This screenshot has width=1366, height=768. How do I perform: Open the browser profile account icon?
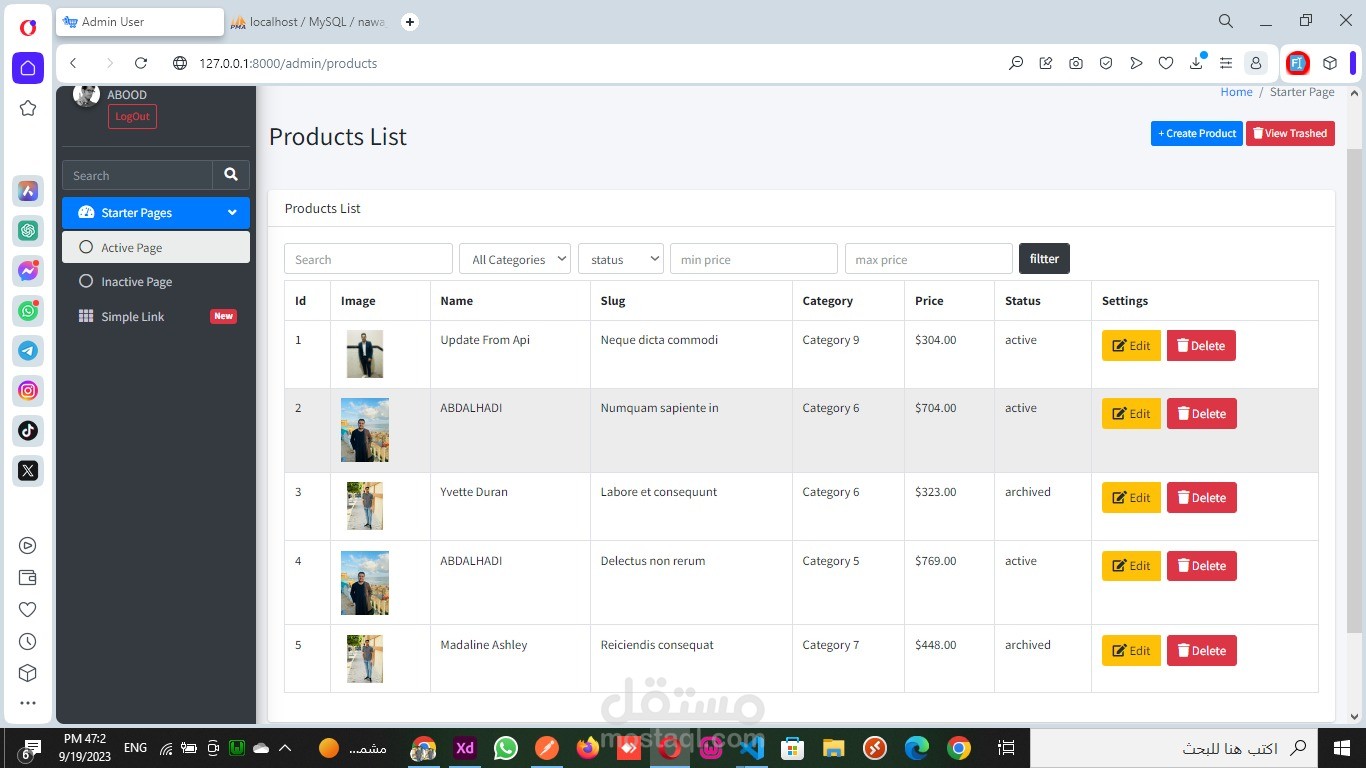pyautogui.click(x=1255, y=63)
